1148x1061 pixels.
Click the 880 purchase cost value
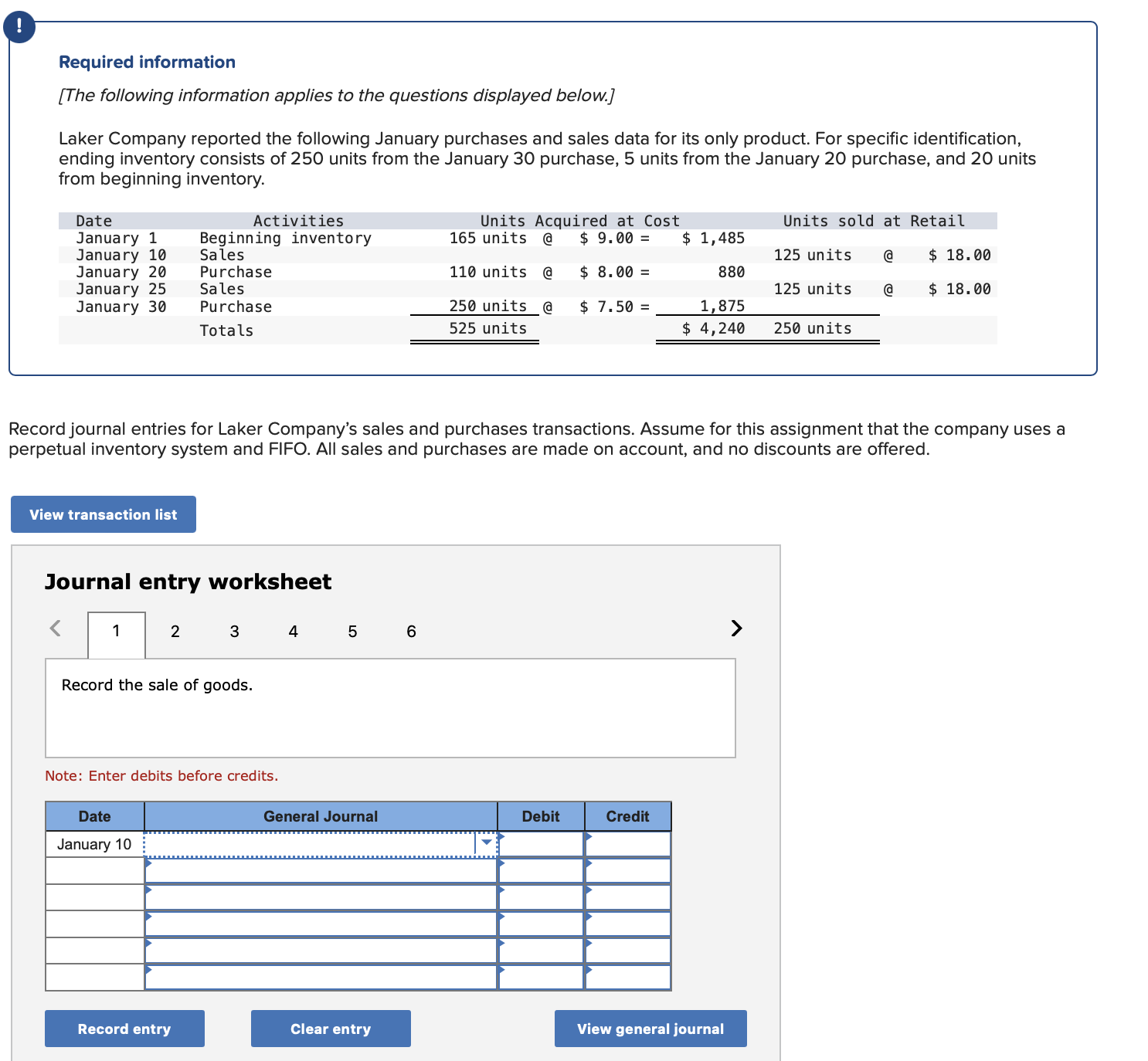(732, 272)
